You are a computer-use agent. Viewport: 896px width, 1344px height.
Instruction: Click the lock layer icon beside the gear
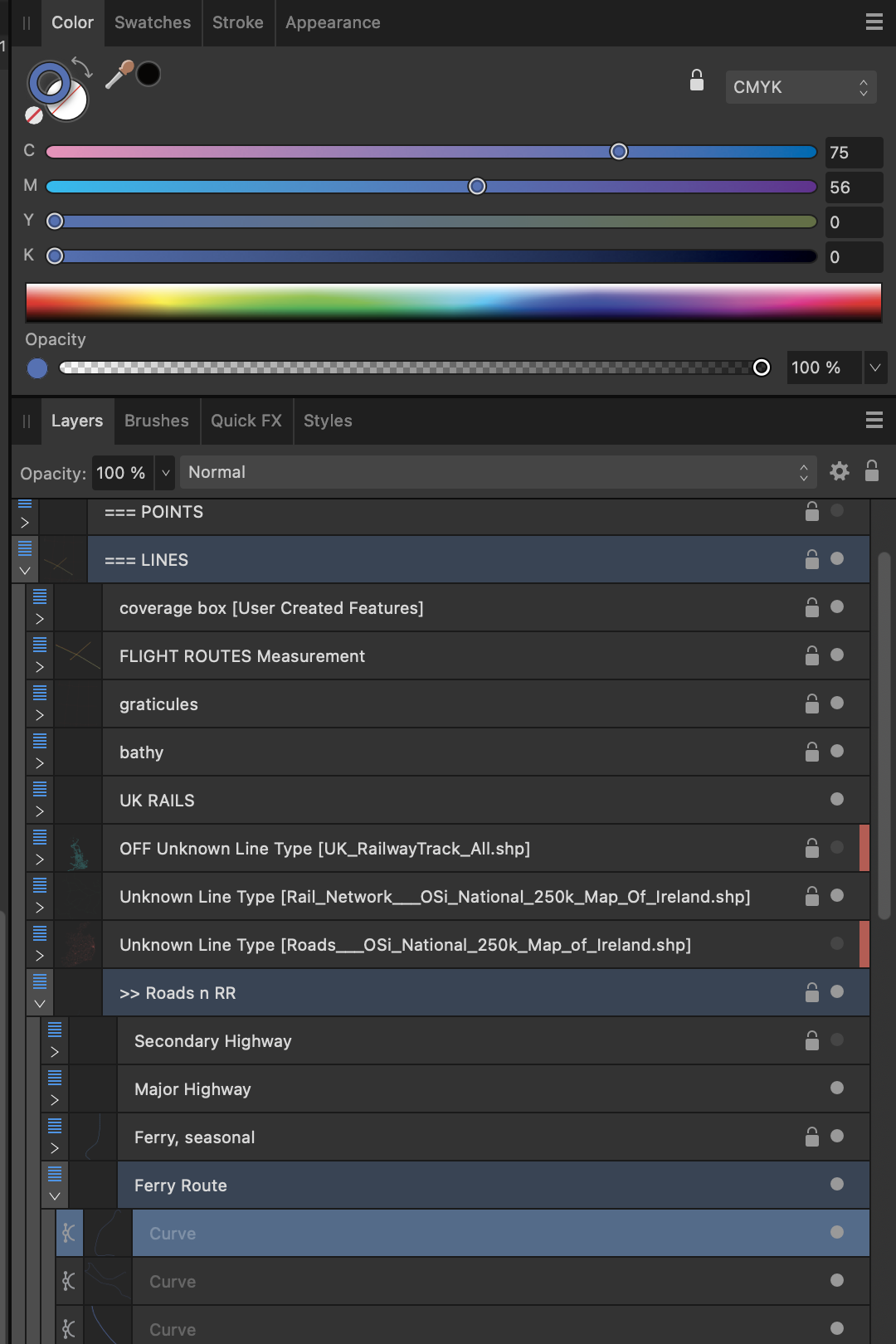point(871,471)
